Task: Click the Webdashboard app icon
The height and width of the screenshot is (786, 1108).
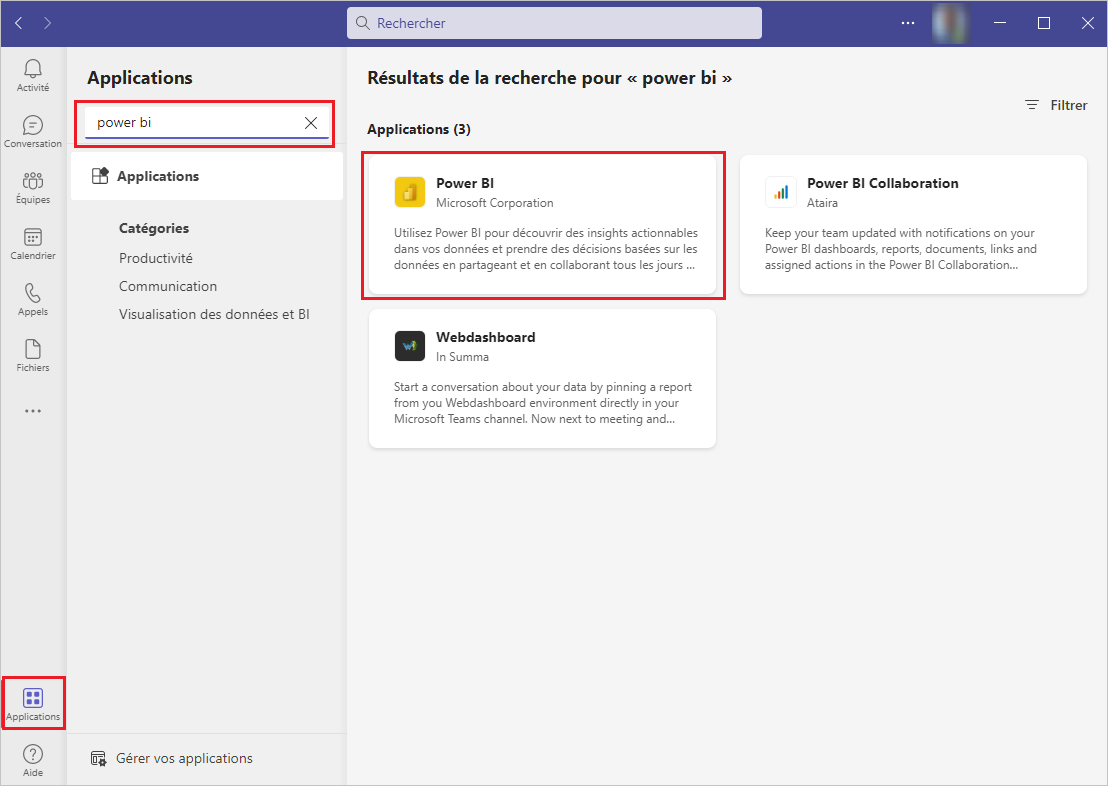Action: (410, 346)
